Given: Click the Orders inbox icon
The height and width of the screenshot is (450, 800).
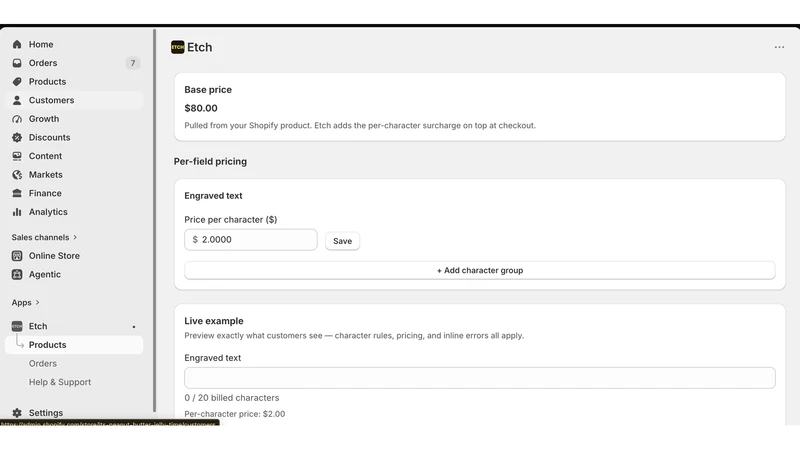Looking at the screenshot, I should (x=17, y=63).
